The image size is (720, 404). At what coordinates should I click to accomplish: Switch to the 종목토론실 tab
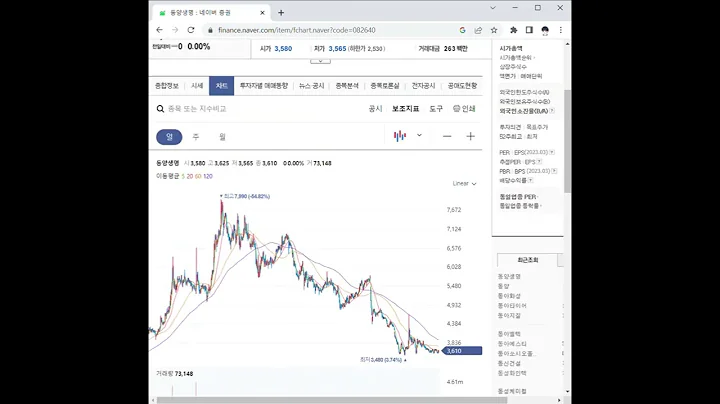click(x=385, y=86)
